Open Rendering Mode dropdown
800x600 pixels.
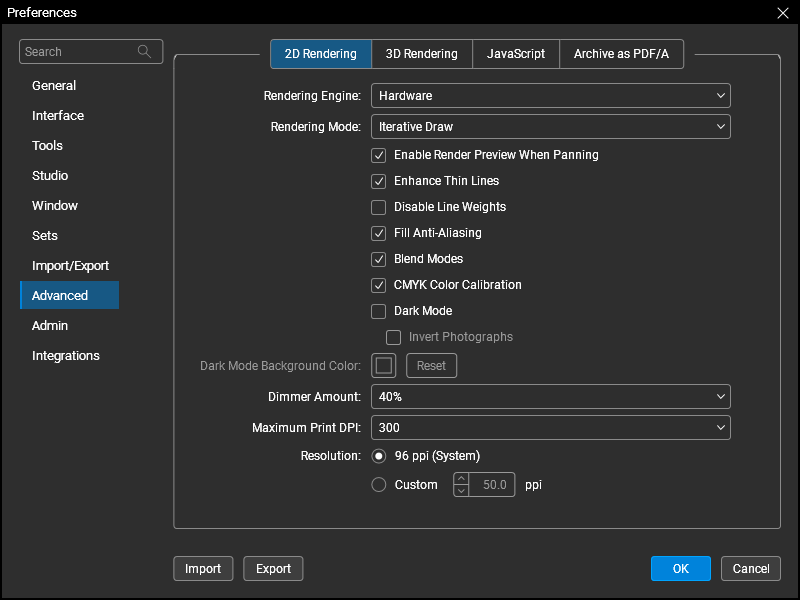551,127
